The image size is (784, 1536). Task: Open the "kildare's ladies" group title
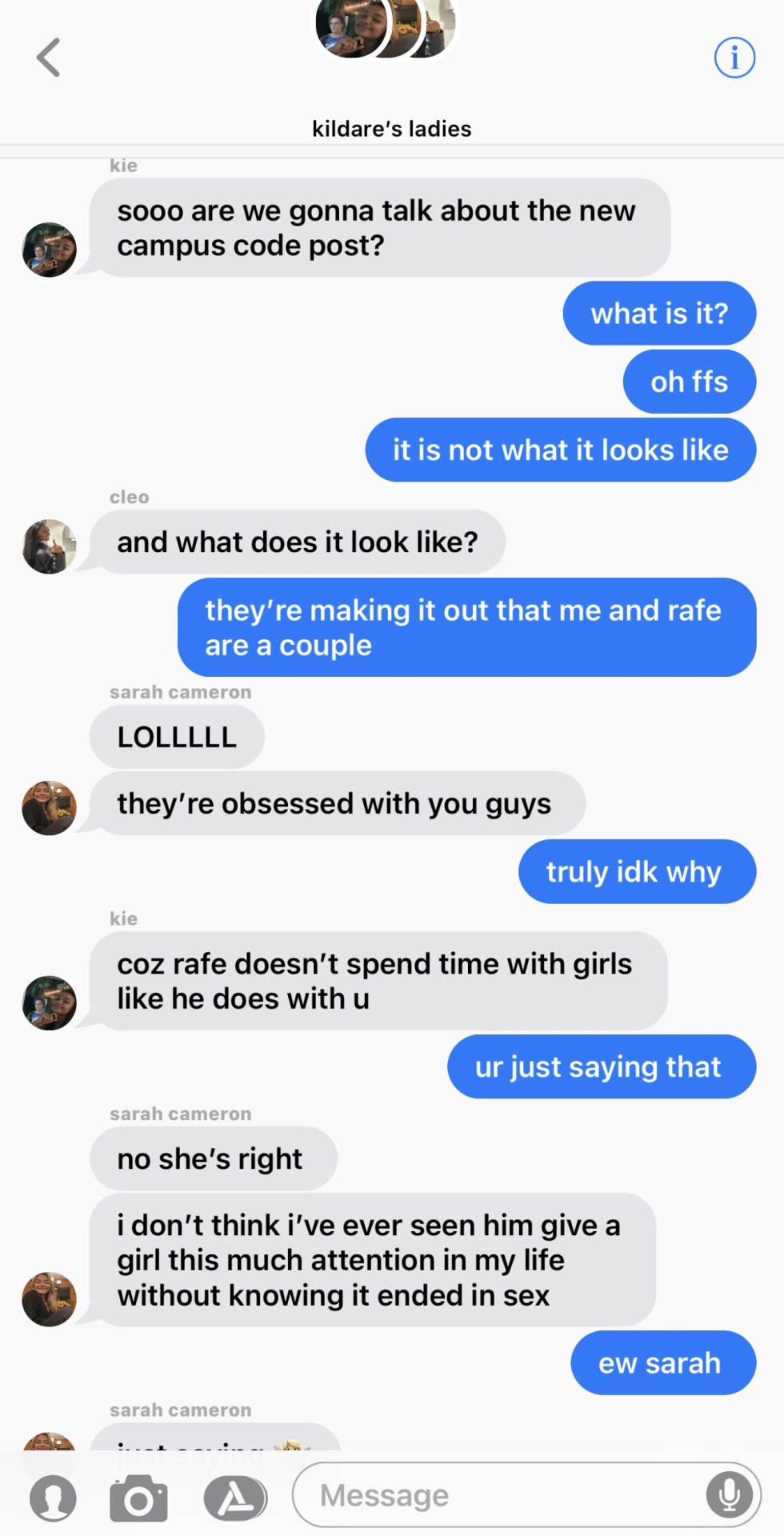pyautogui.click(x=391, y=129)
